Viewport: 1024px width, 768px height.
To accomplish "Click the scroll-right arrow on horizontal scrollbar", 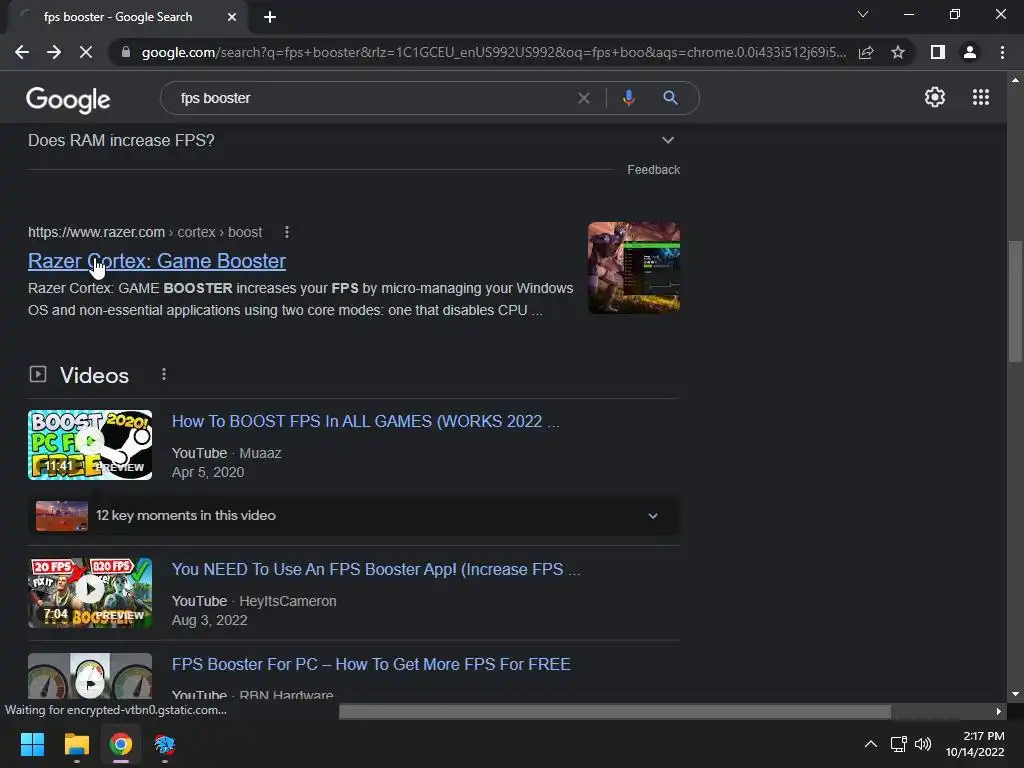I will (x=999, y=711).
